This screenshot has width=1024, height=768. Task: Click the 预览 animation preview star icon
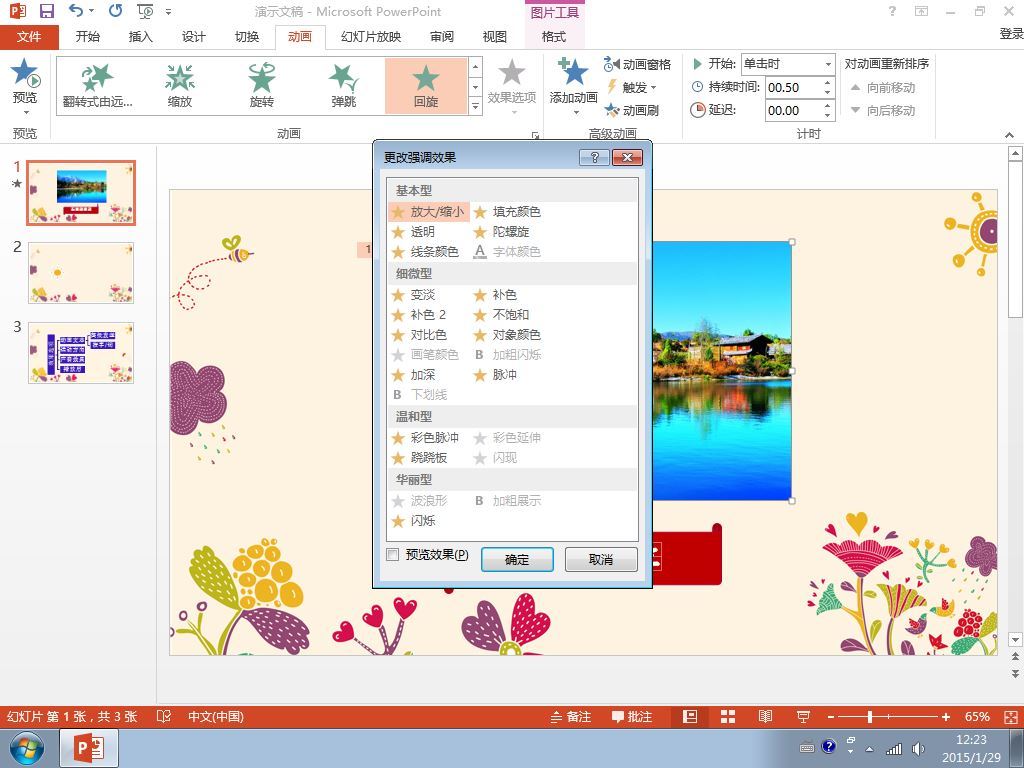pyautogui.click(x=25, y=72)
